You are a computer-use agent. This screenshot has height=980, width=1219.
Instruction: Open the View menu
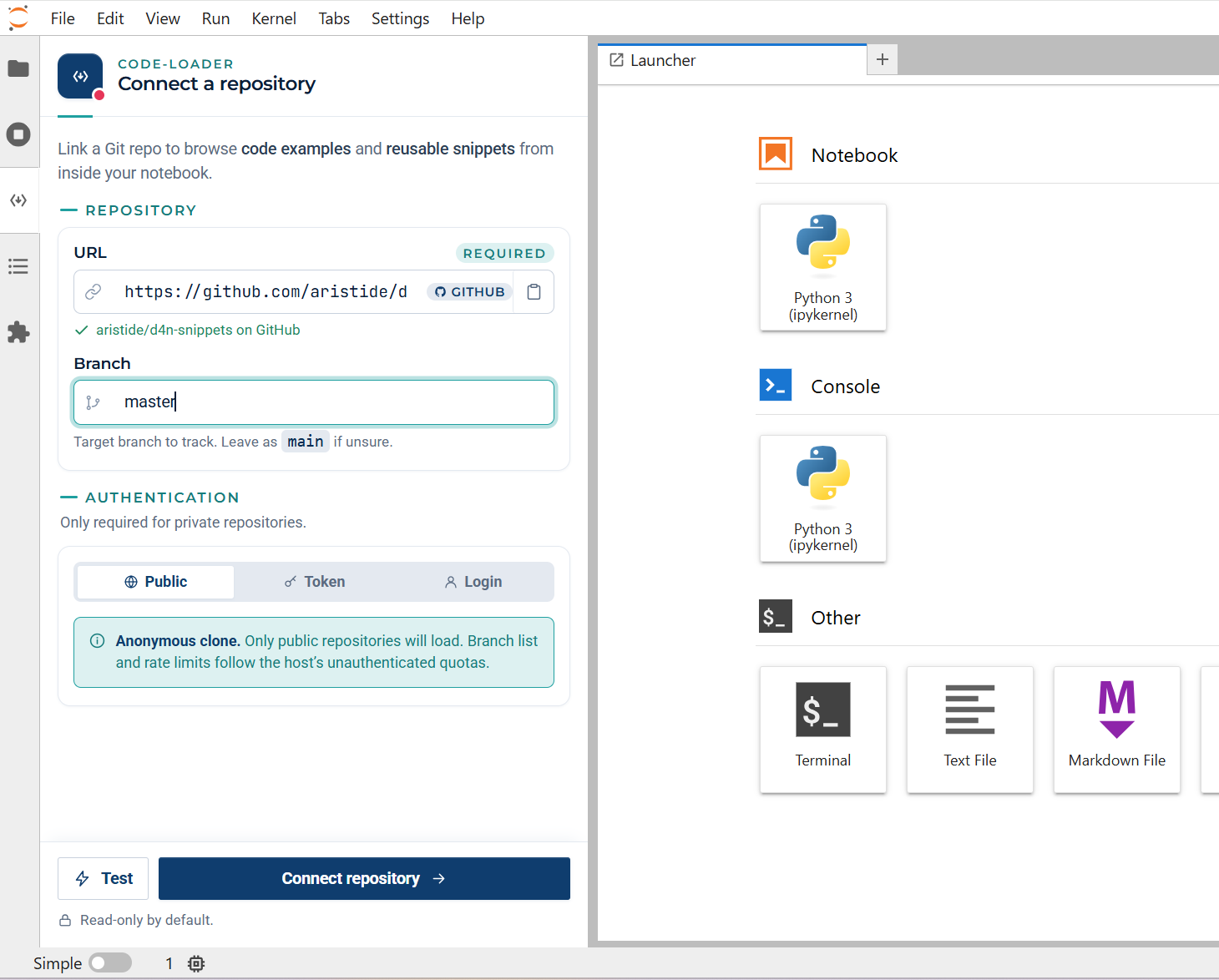click(163, 18)
